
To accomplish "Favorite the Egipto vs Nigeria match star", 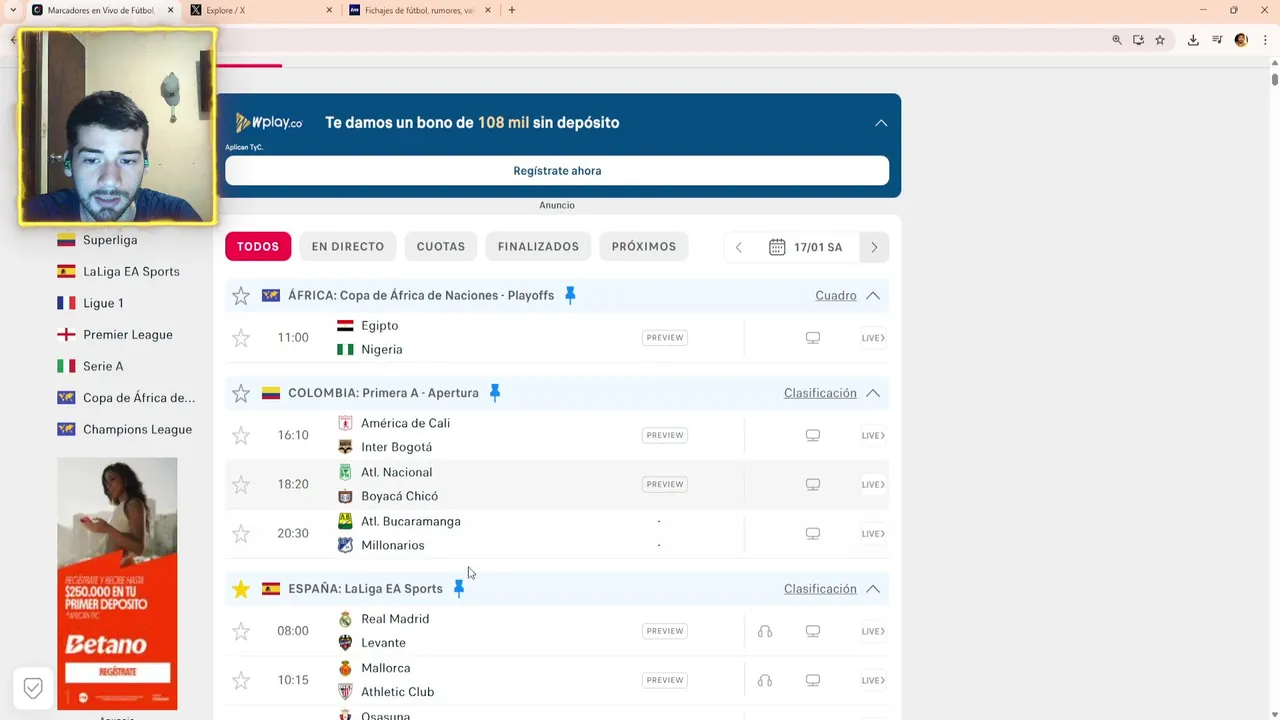I will tap(241, 338).
